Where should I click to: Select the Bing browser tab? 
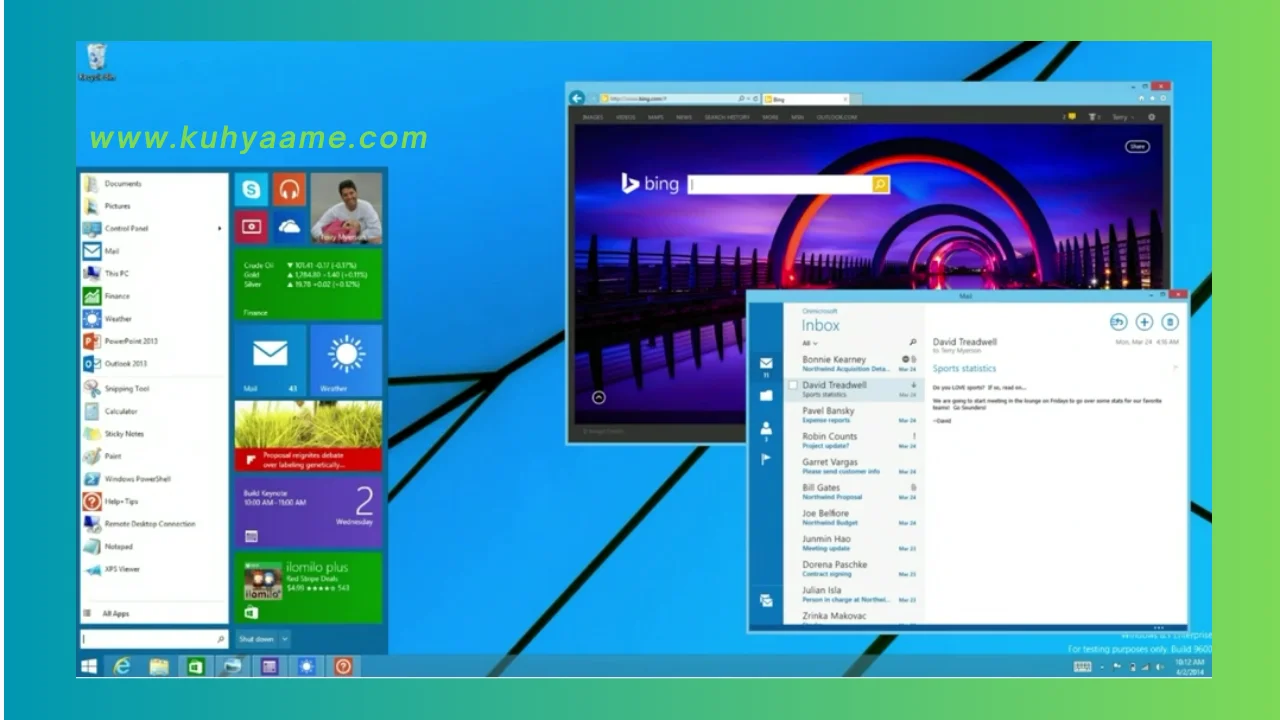coord(805,99)
